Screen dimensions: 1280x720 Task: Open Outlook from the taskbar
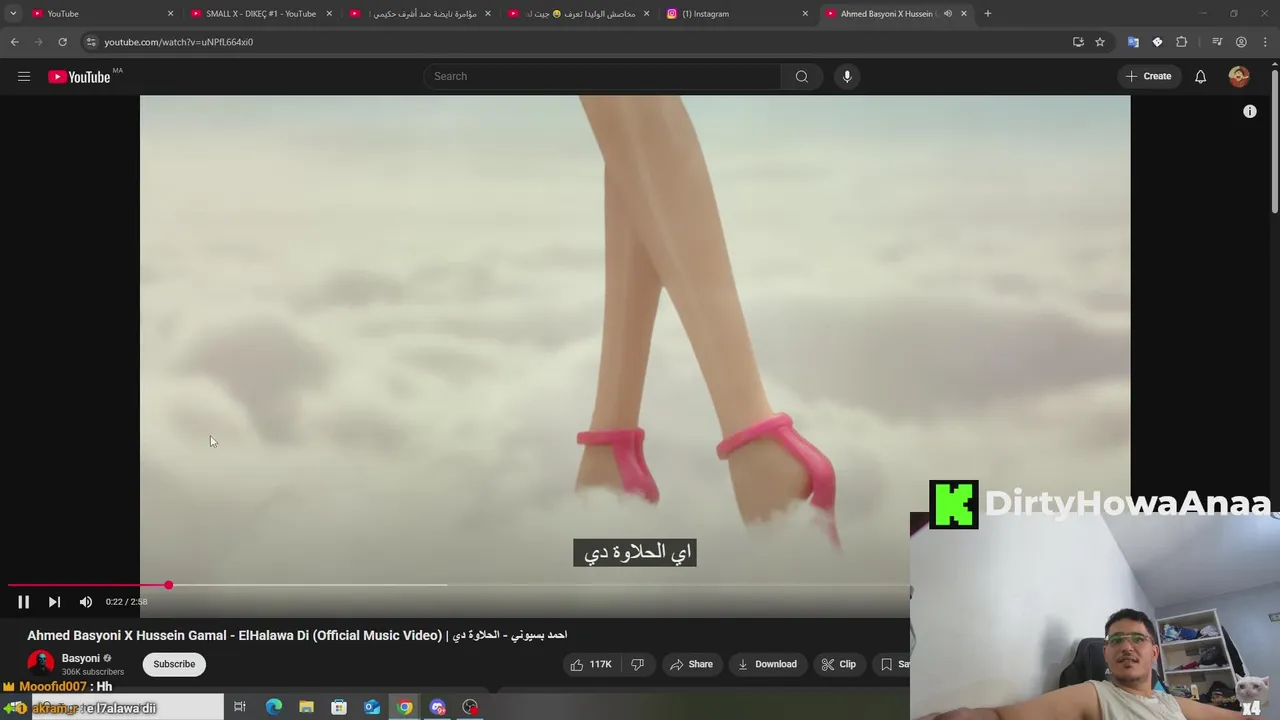click(x=372, y=707)
